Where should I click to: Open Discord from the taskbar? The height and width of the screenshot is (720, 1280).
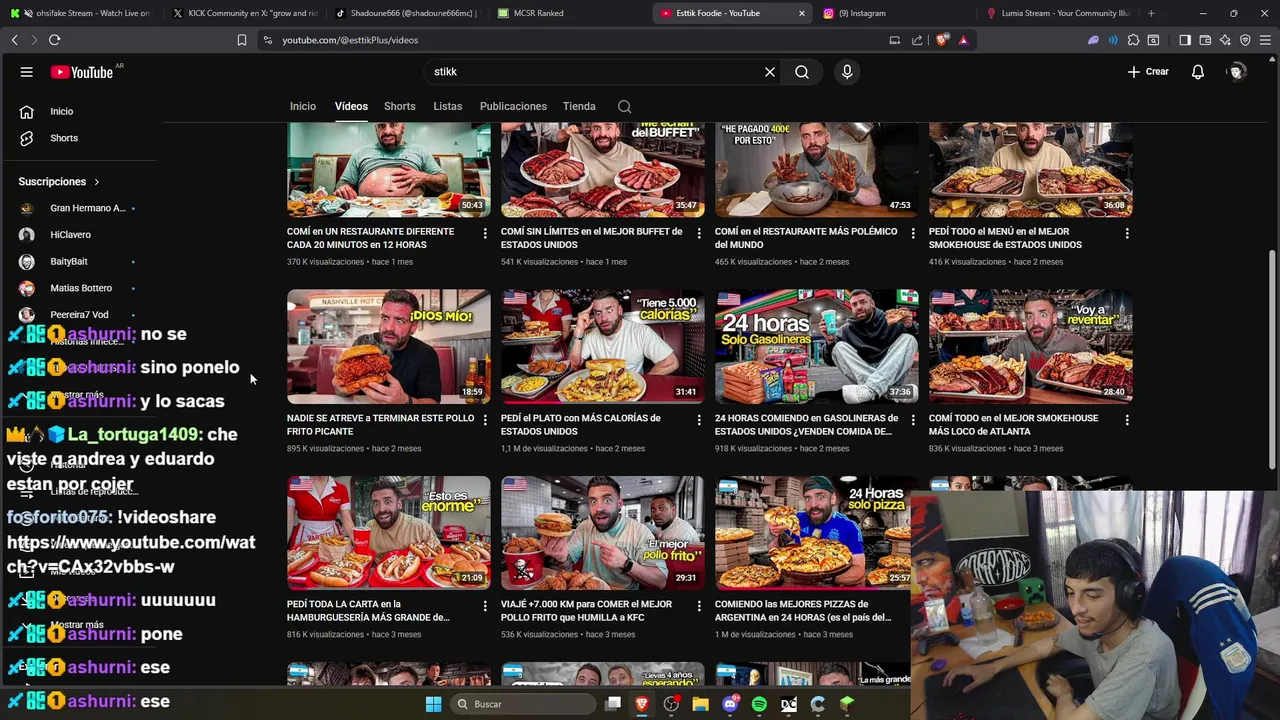click(730, 704)
